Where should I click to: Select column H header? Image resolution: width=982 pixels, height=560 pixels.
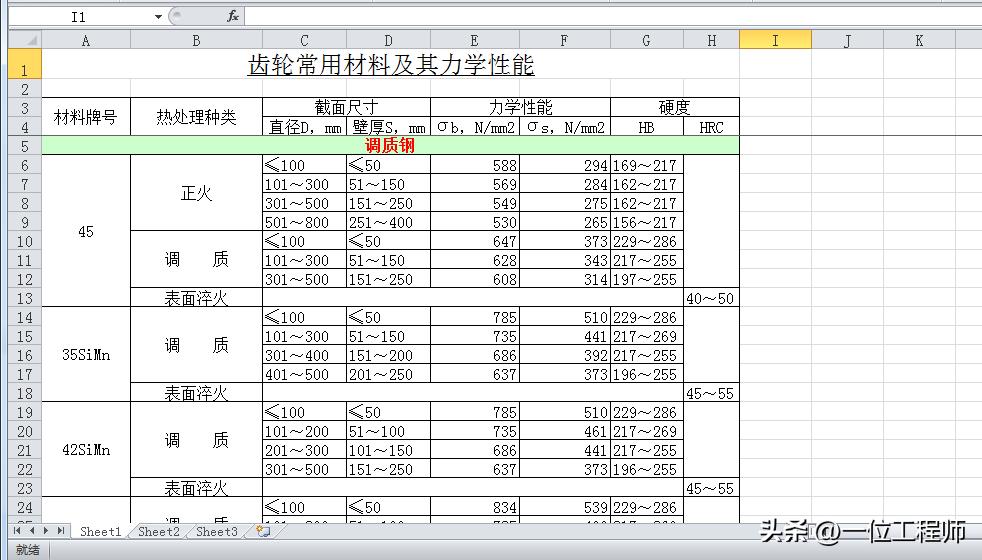click(711, 41)
